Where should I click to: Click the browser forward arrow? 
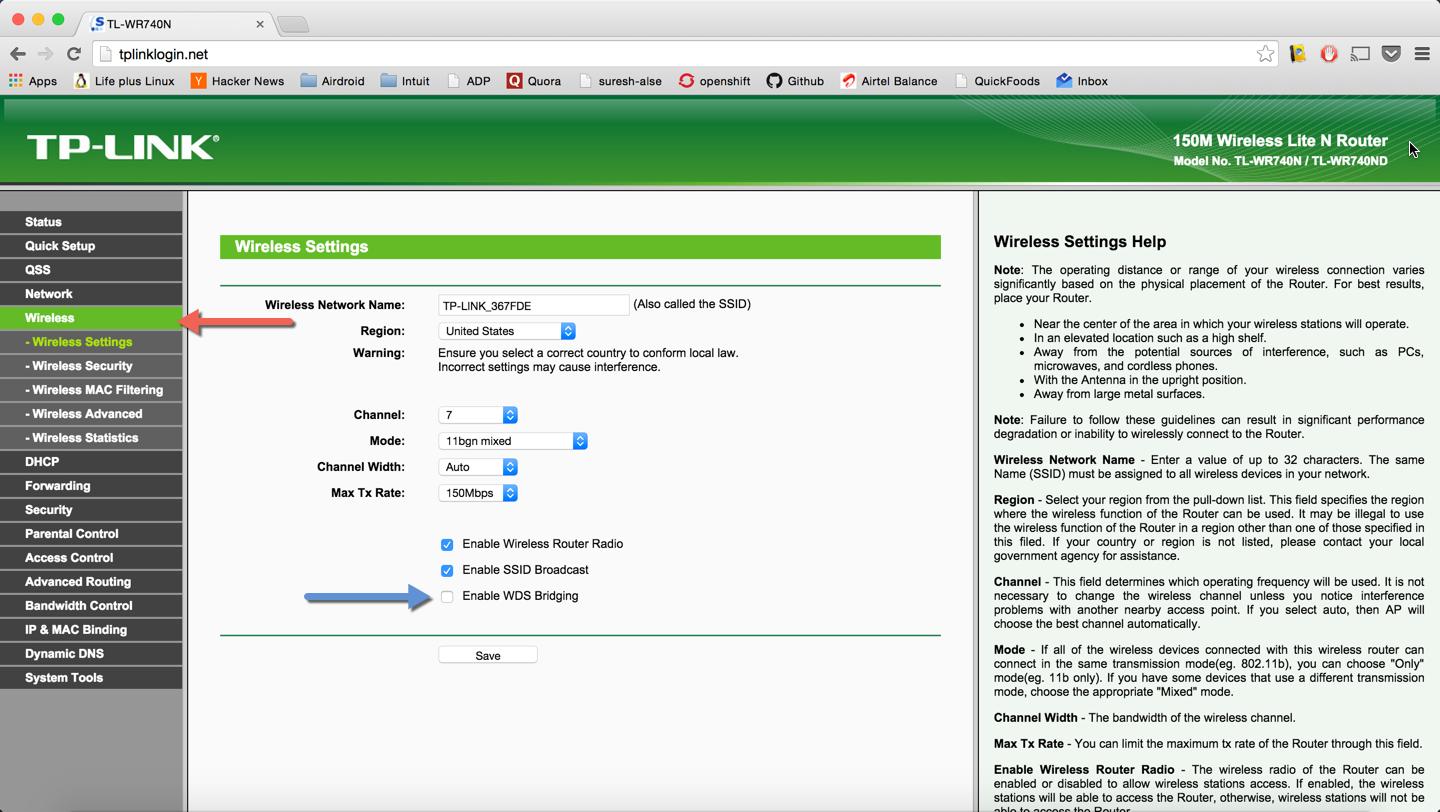click(x=45, y=54)
